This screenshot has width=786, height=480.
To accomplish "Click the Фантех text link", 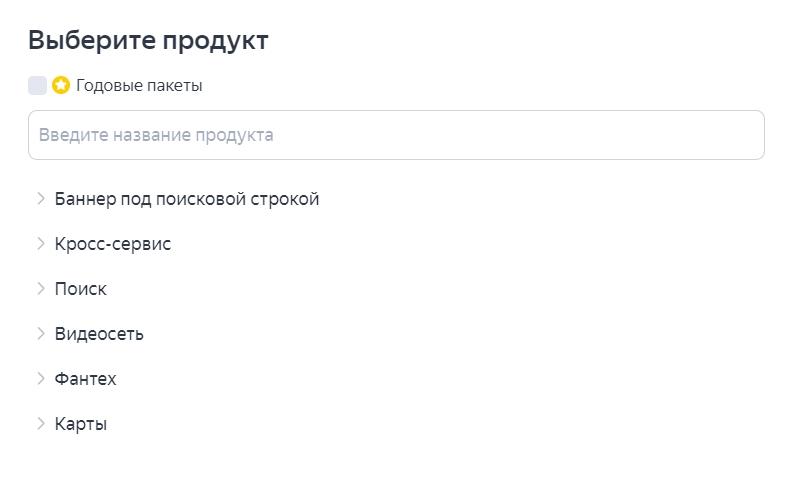I will (86, 379).
